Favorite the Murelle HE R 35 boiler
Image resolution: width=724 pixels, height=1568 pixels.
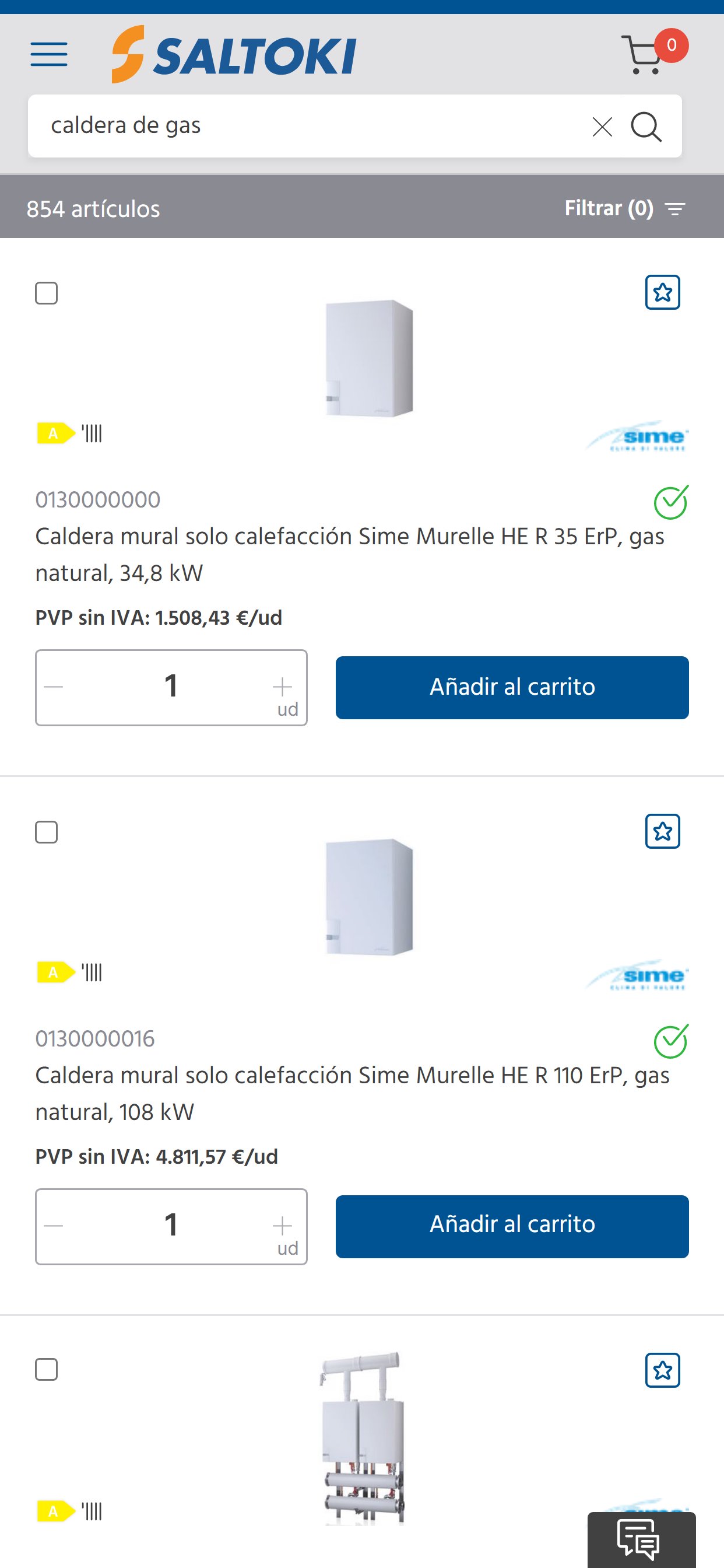pyautogui.click(x=662, y=293)
